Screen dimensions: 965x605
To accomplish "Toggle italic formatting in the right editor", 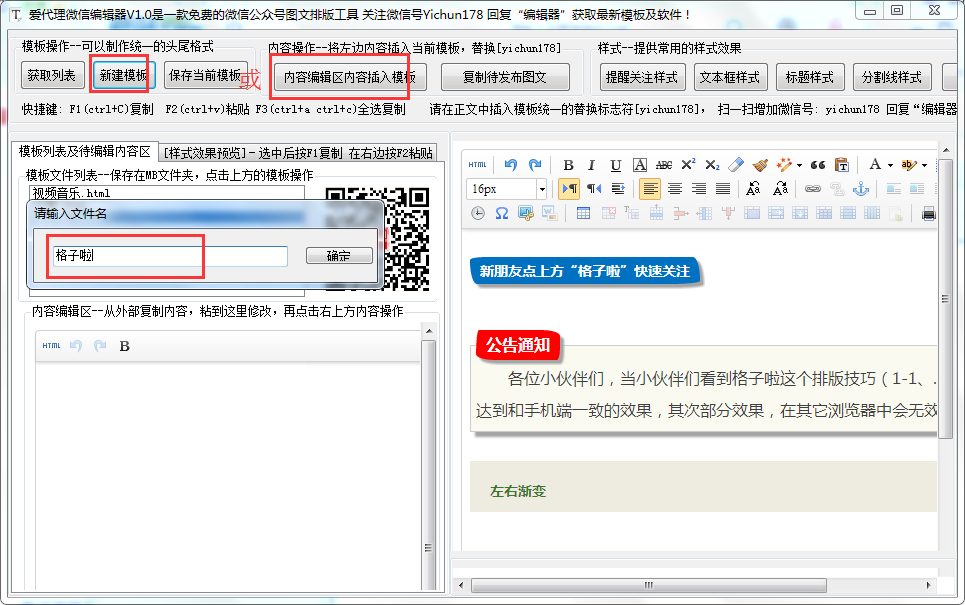I will [x=591, y=165].
